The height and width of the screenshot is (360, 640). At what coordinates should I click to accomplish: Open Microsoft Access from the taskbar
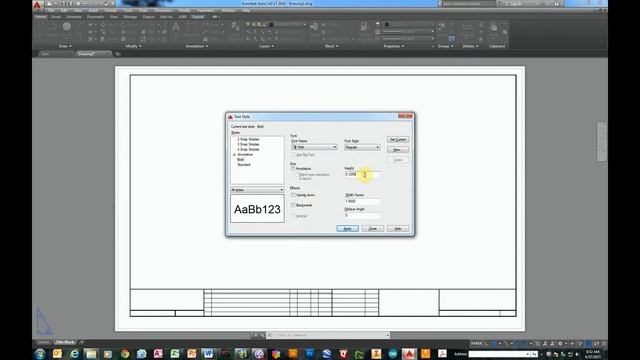click(158, 354)
